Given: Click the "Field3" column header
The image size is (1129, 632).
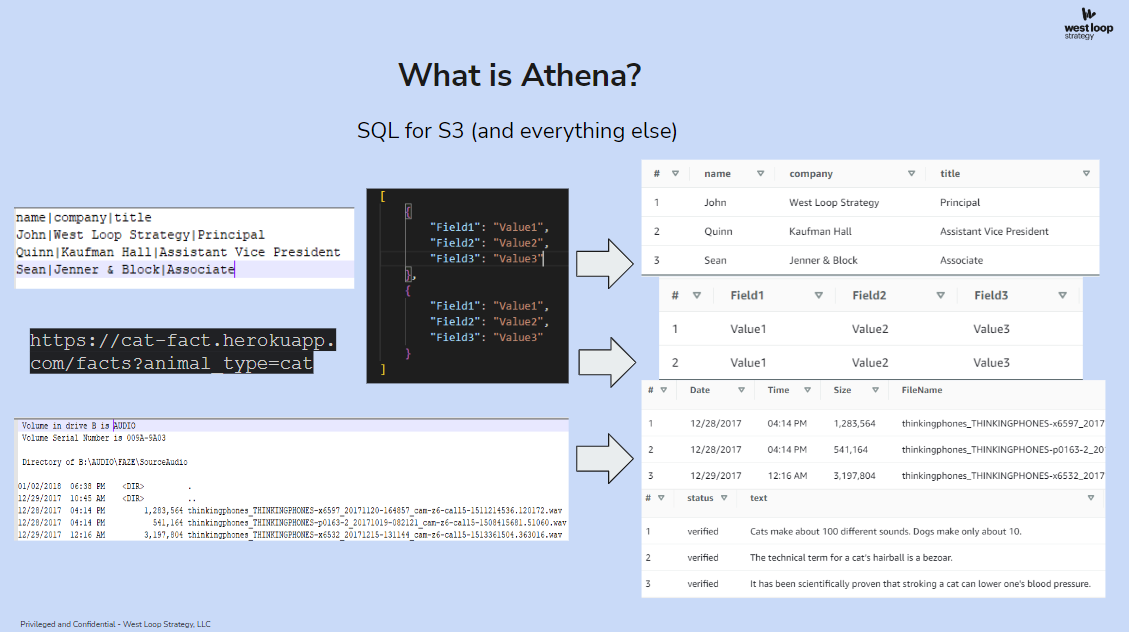Looking at the screenshot, I should [x=991, y=295].
